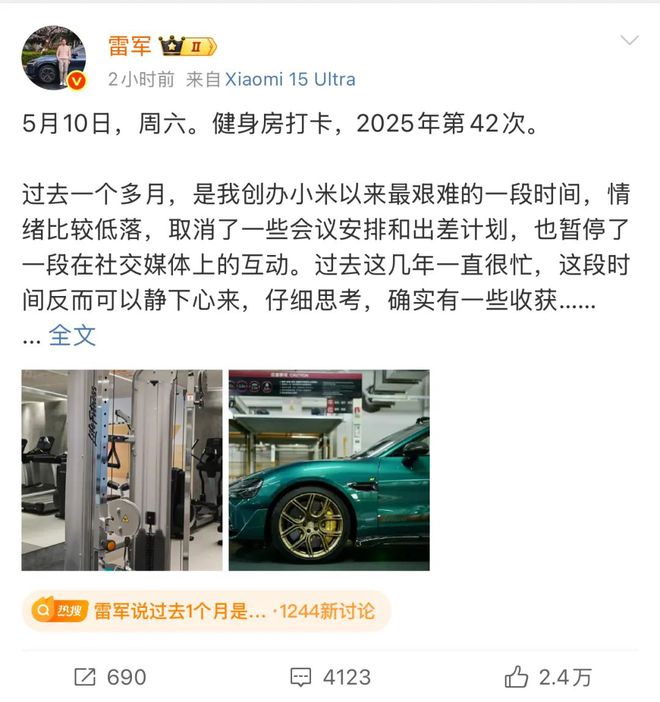Tap the 4123 comment count

click(x=347, y=677)
